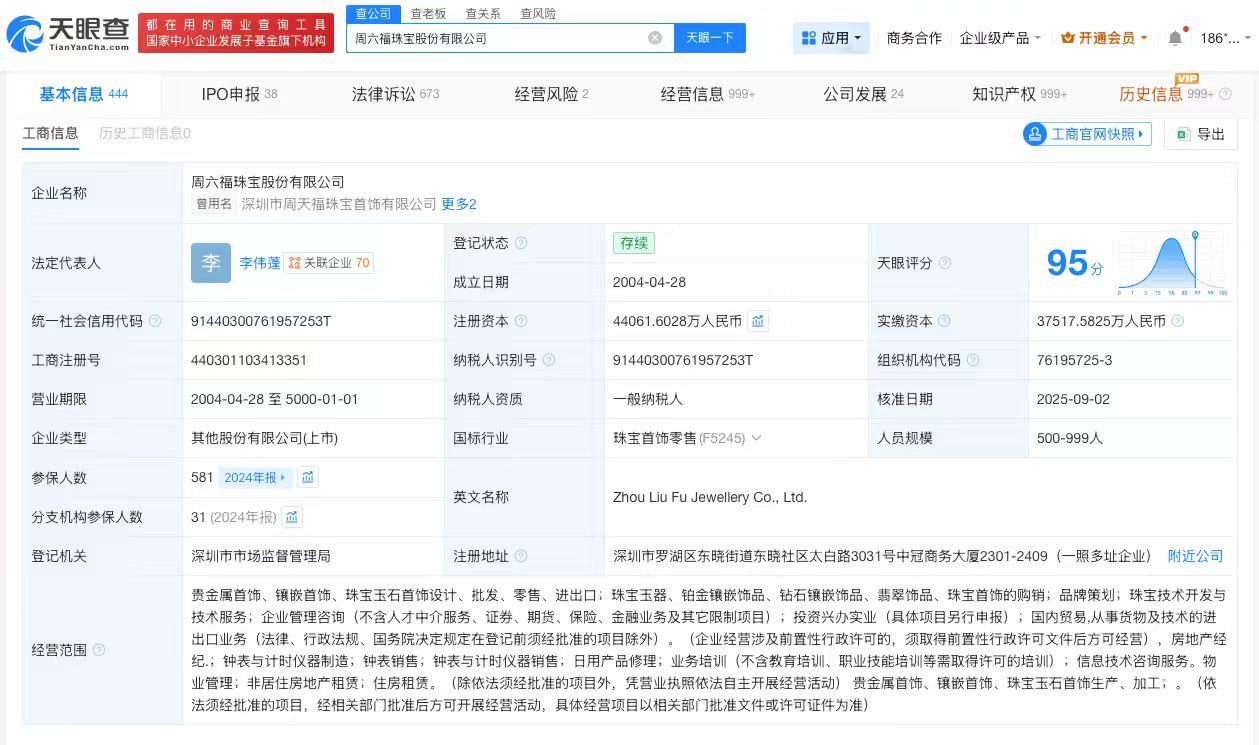Screen dimensions: 1259x745
Task: Click the 存续 status tag
Action: click(x=634, y=243)
